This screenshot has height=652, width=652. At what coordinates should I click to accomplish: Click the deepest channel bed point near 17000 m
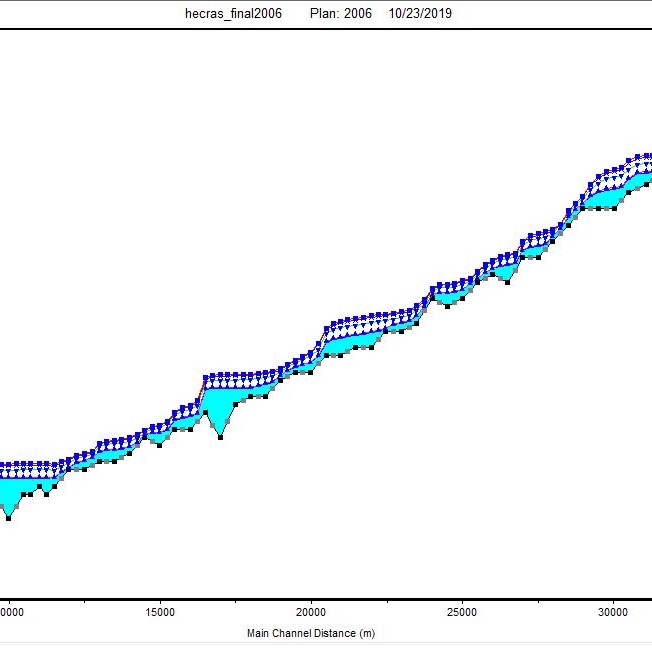220,437
